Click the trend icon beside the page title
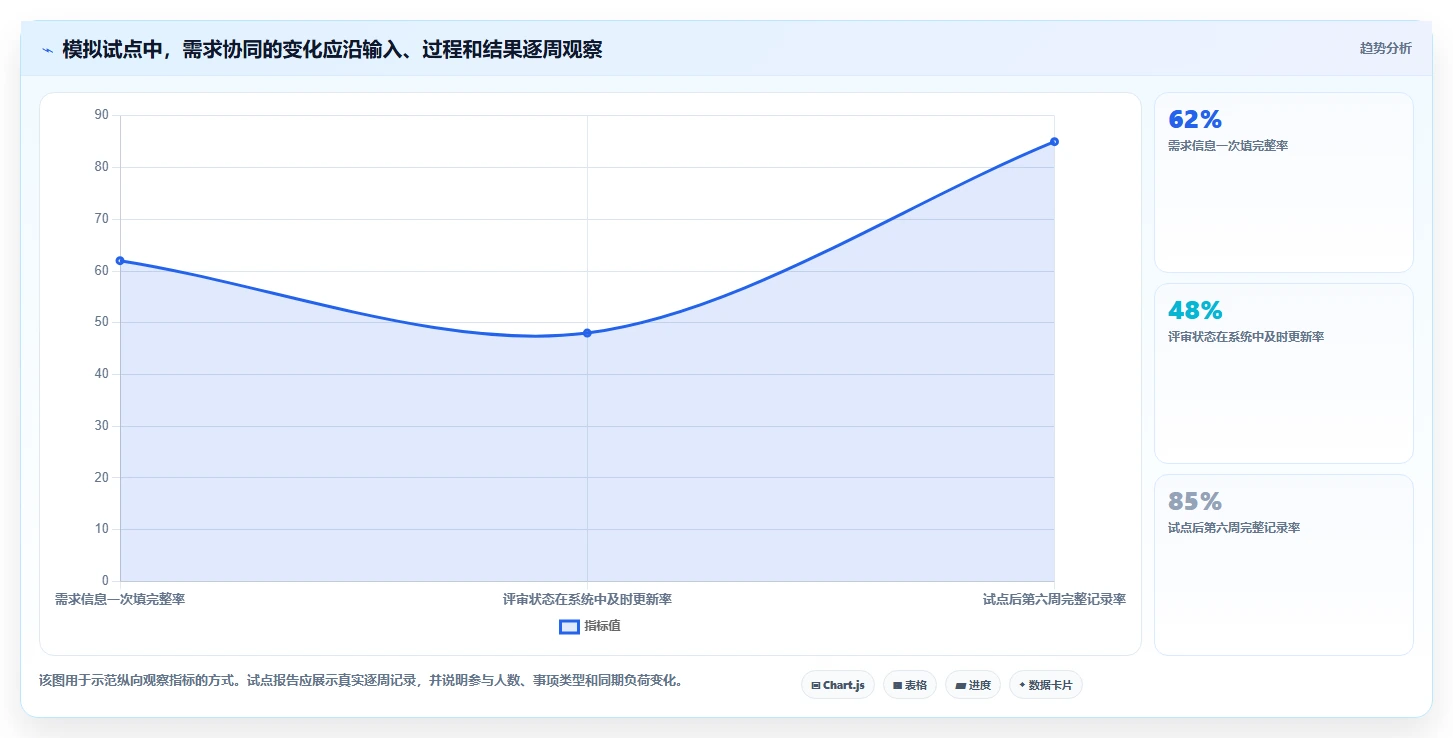Viewport: 1453px width, 738px height. pyautogui.click(x=47, y=50)
